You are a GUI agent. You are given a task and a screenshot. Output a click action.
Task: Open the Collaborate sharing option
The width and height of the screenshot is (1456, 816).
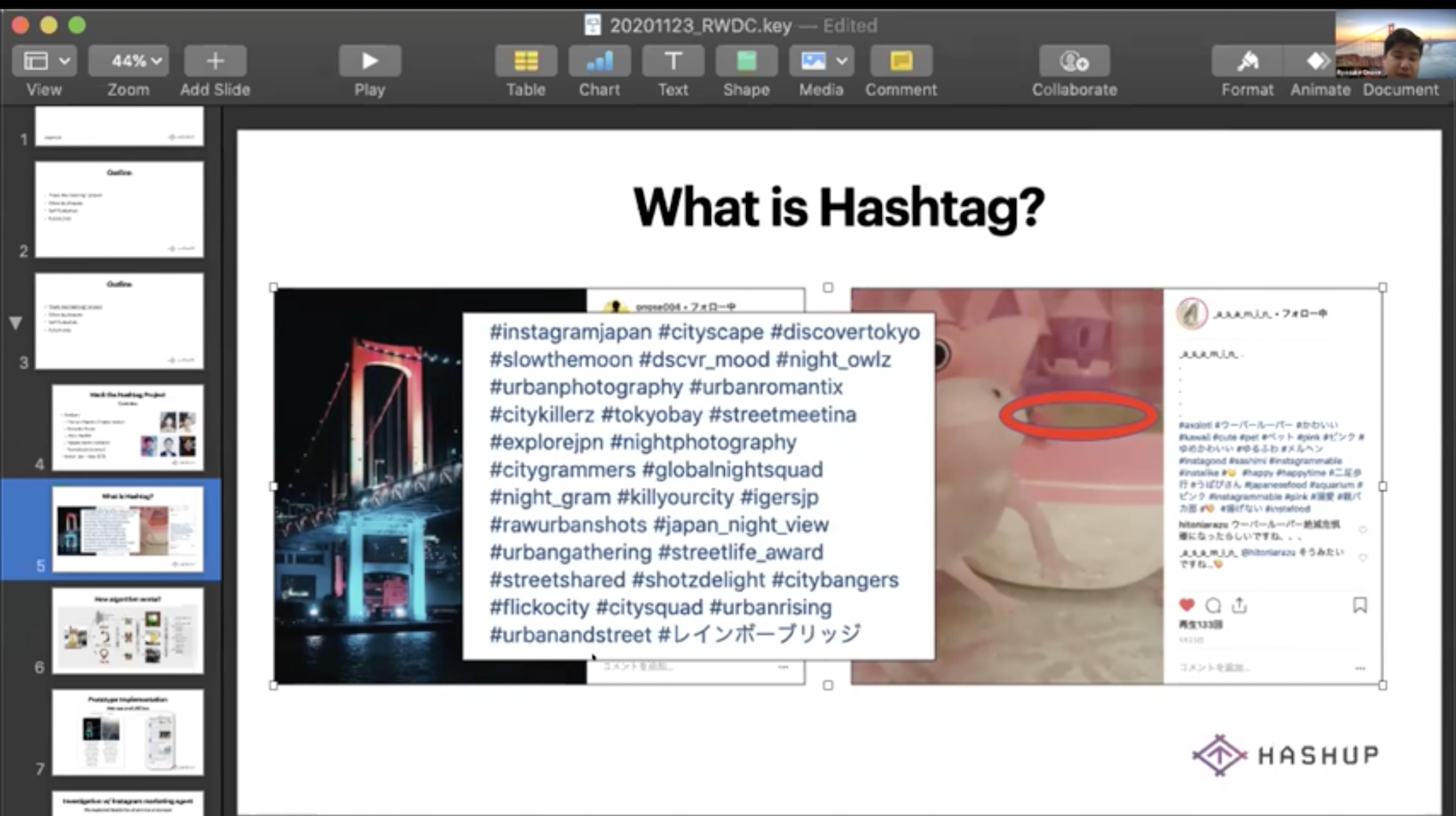[x=1073, y=62]
